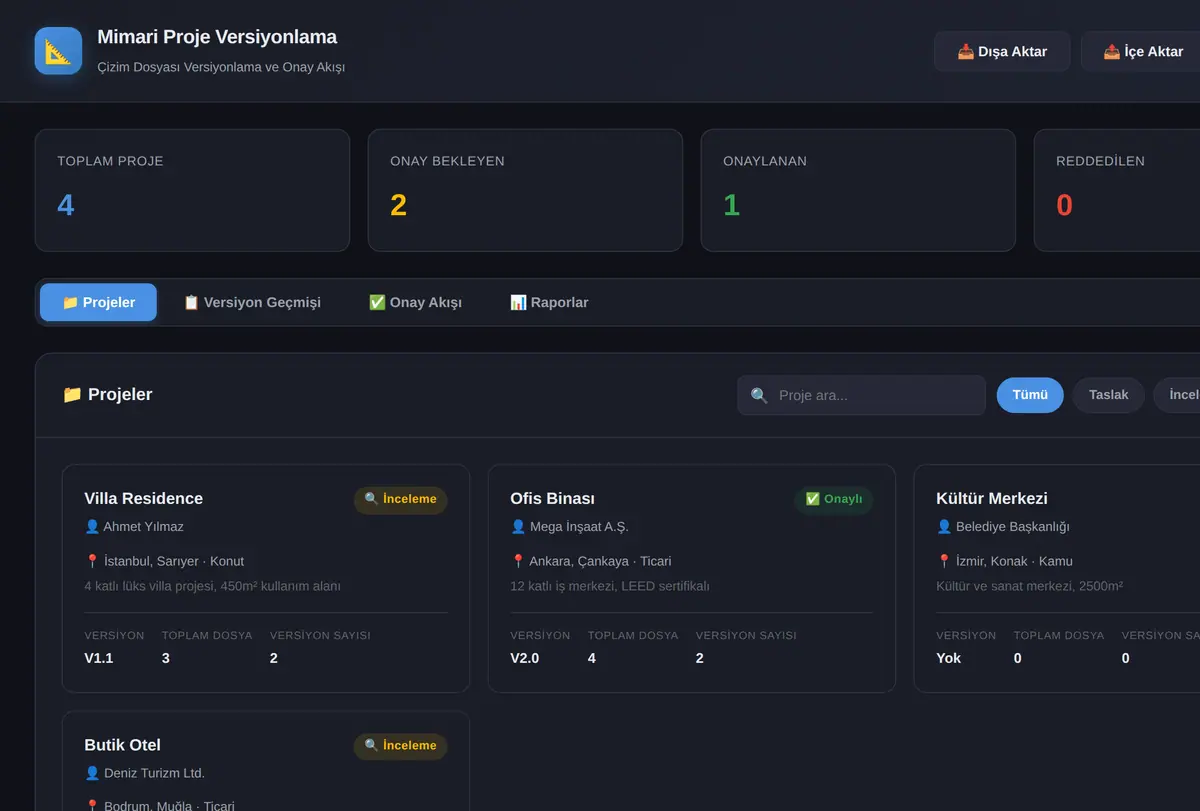Click the blue drafting-ruler app logo

coord(58,51)
